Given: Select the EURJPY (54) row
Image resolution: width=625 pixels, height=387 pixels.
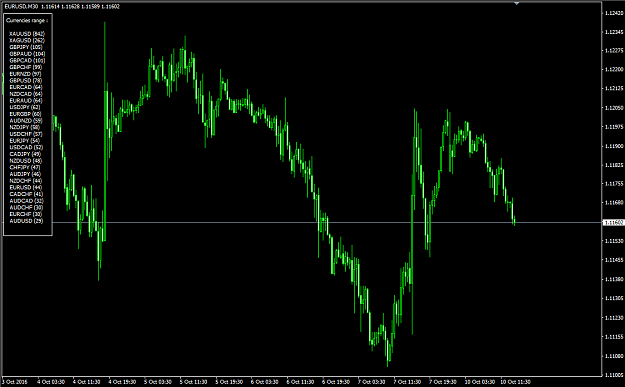Looking at the screenshot, I should [25, 141].
